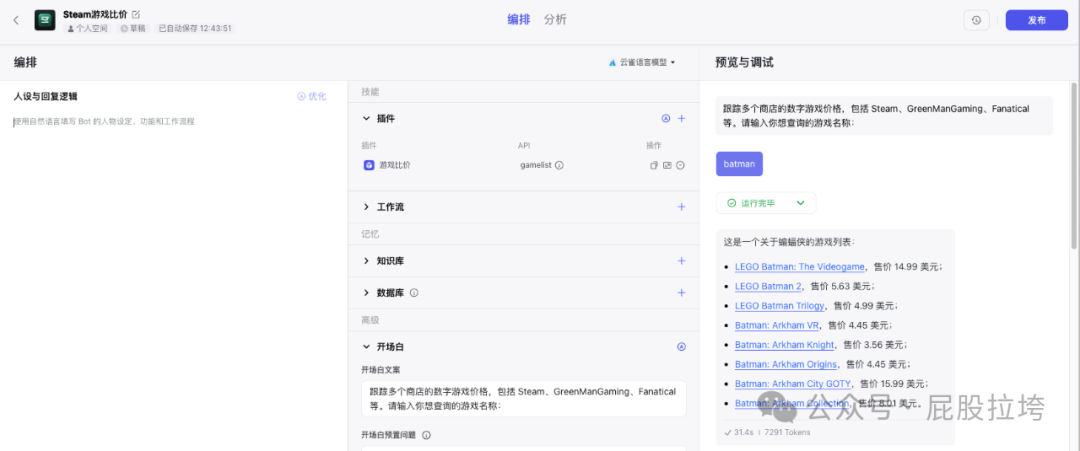Add a plugin with plus icon
The image size is (1080, 451).
pos(681,118)
